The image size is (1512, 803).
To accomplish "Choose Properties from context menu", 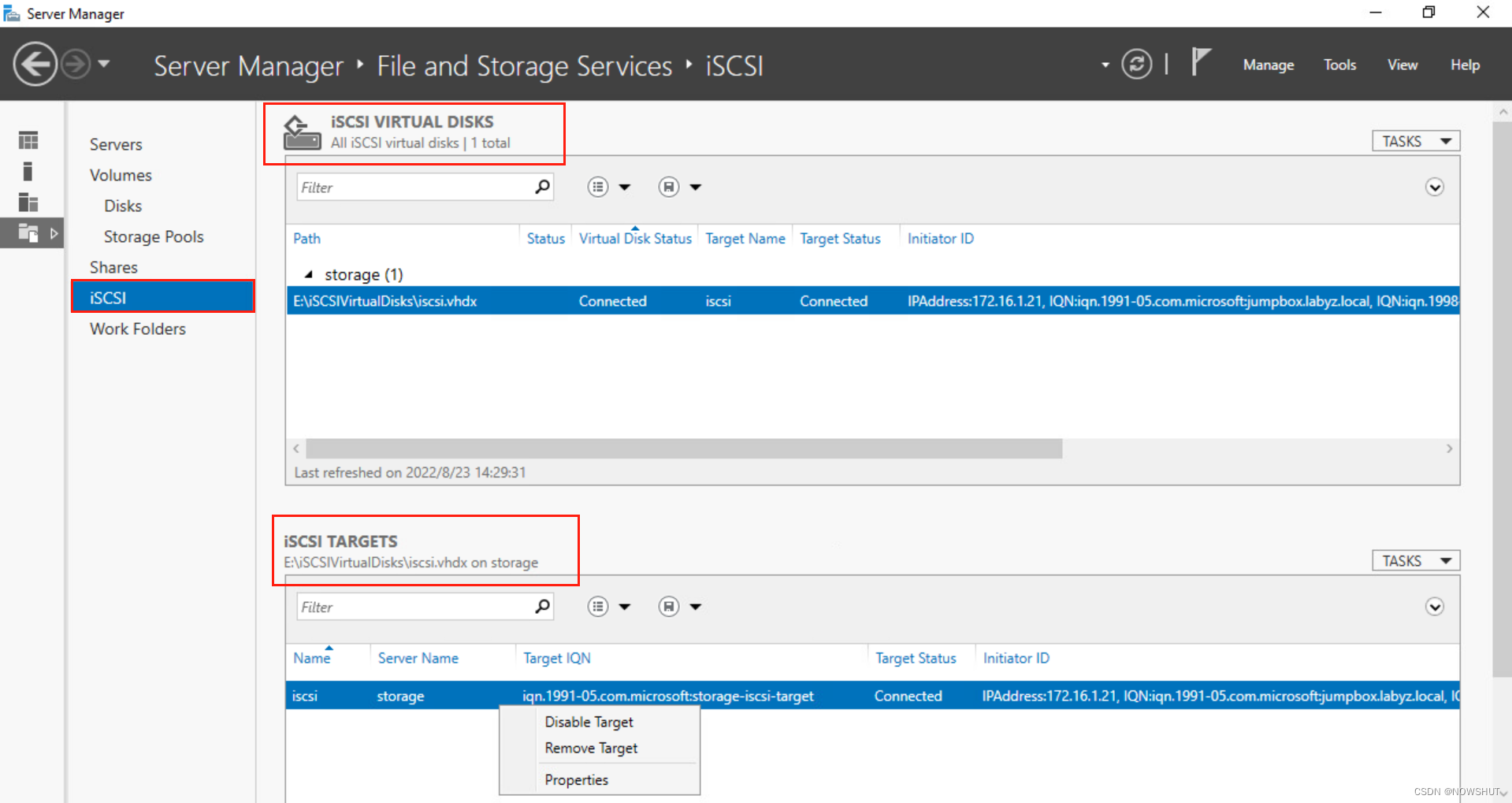I will coord(576,779).
